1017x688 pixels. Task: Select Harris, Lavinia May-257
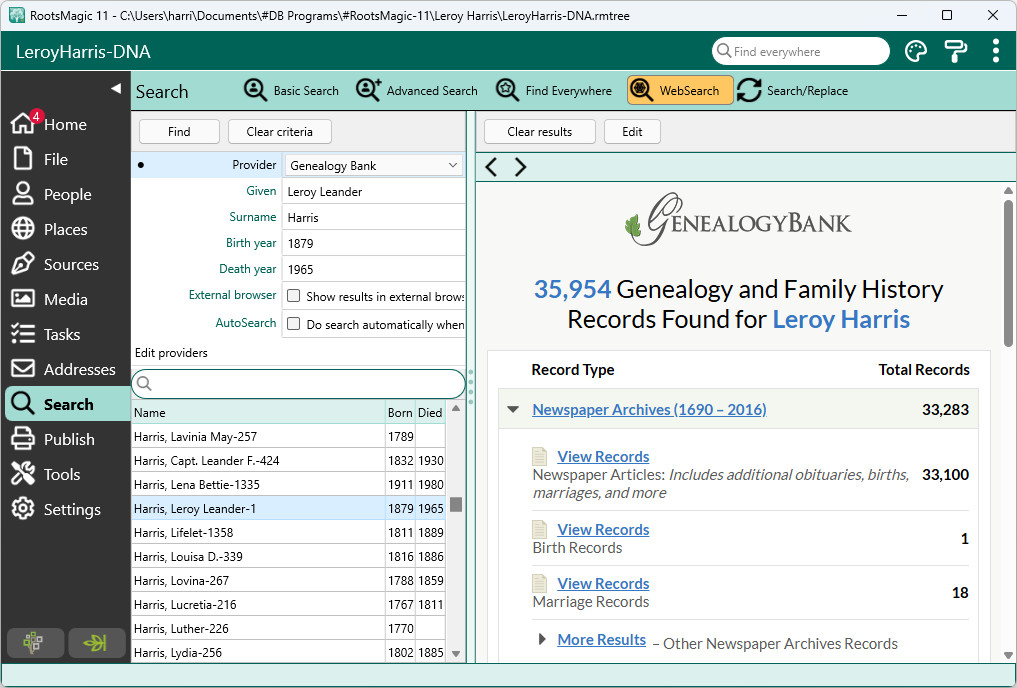tap(289, 436)
